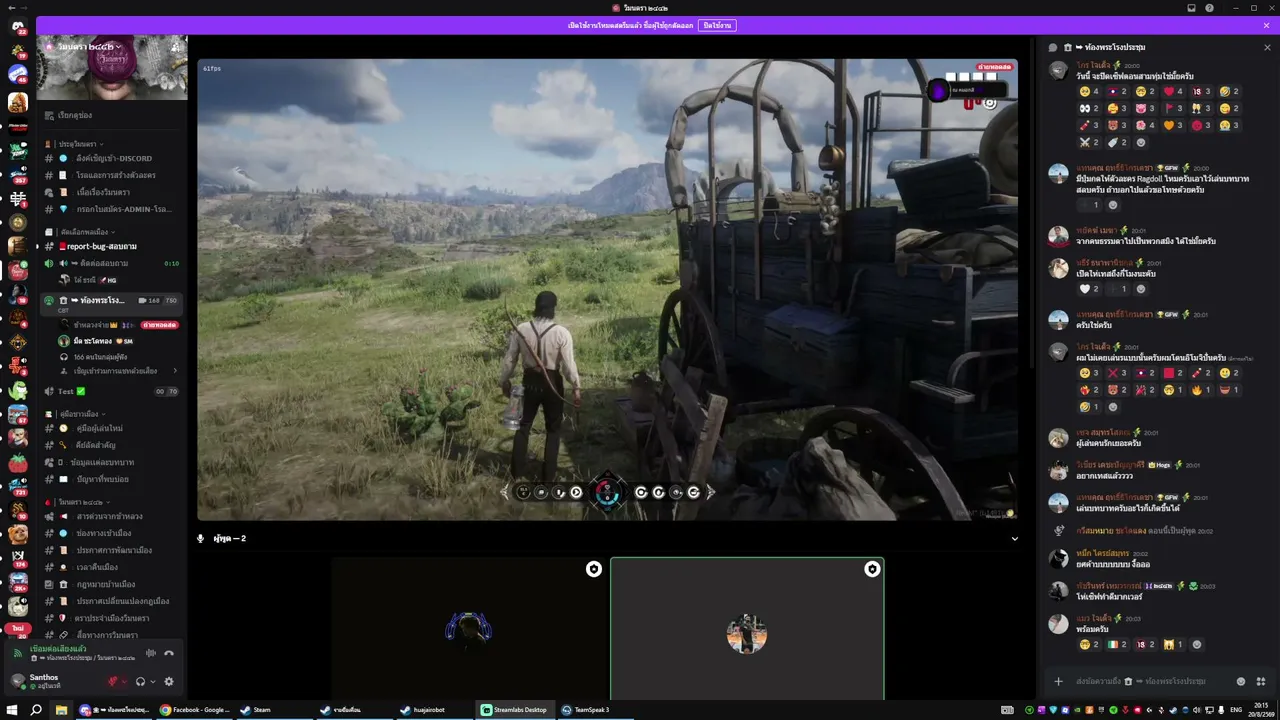
Task: Open the report-bug channel
Action: 112,246
